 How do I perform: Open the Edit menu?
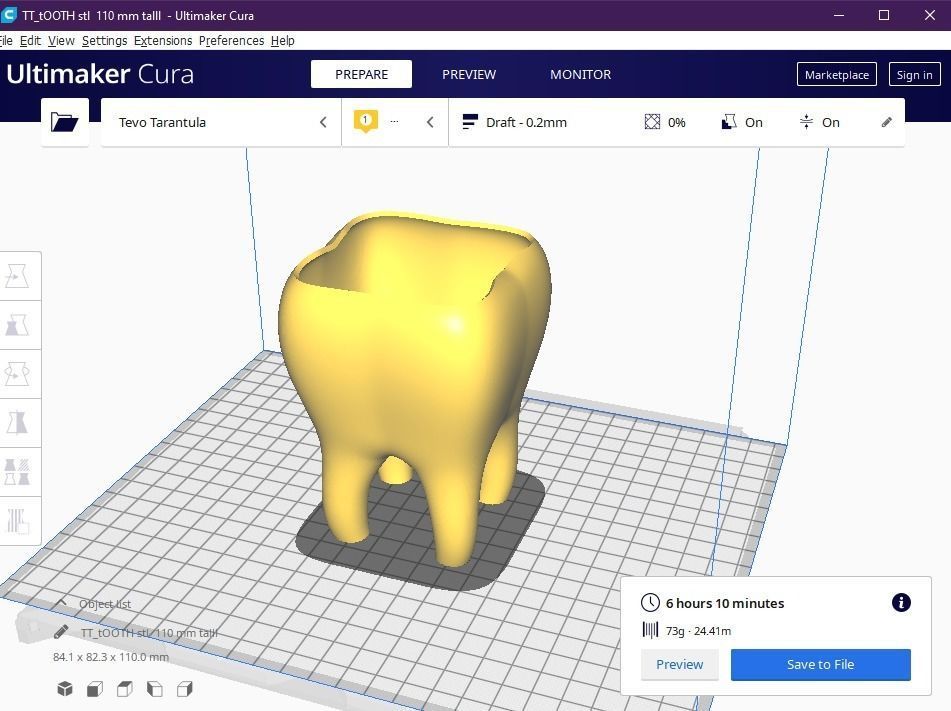pos(30,41)
